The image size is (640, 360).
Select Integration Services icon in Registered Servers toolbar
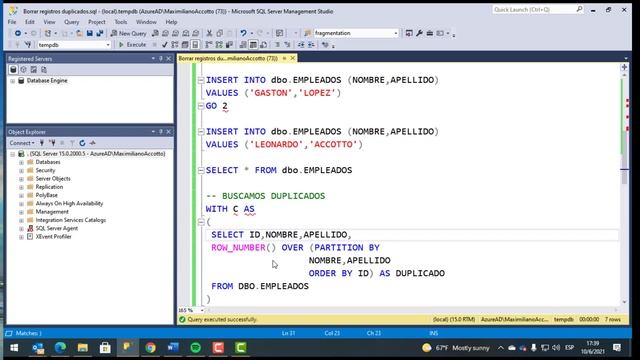(44, 70)
